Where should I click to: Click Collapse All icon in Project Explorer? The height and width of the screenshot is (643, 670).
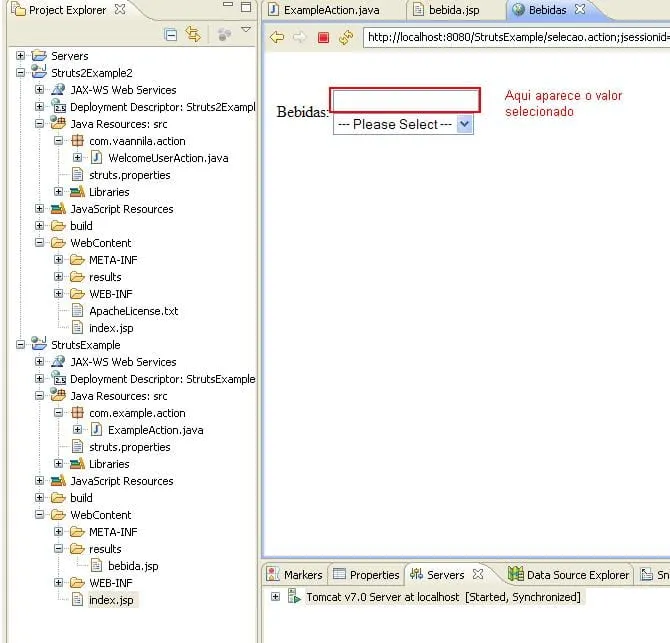170,35
